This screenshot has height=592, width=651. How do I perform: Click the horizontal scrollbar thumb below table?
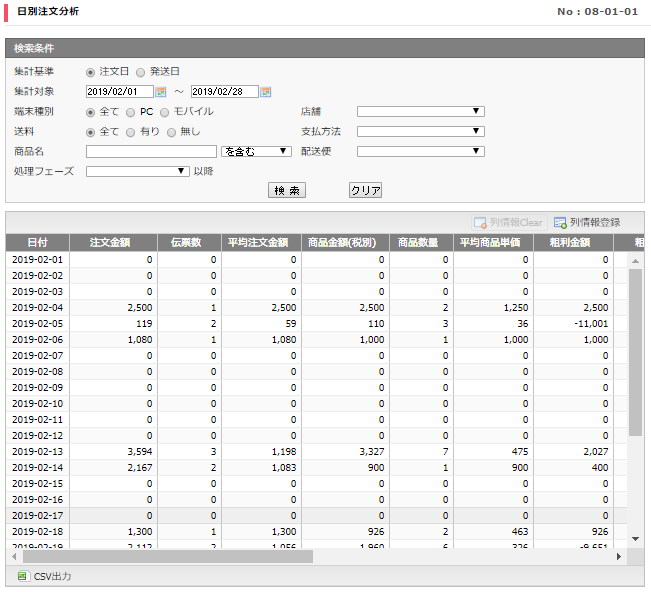coord(168,556)
